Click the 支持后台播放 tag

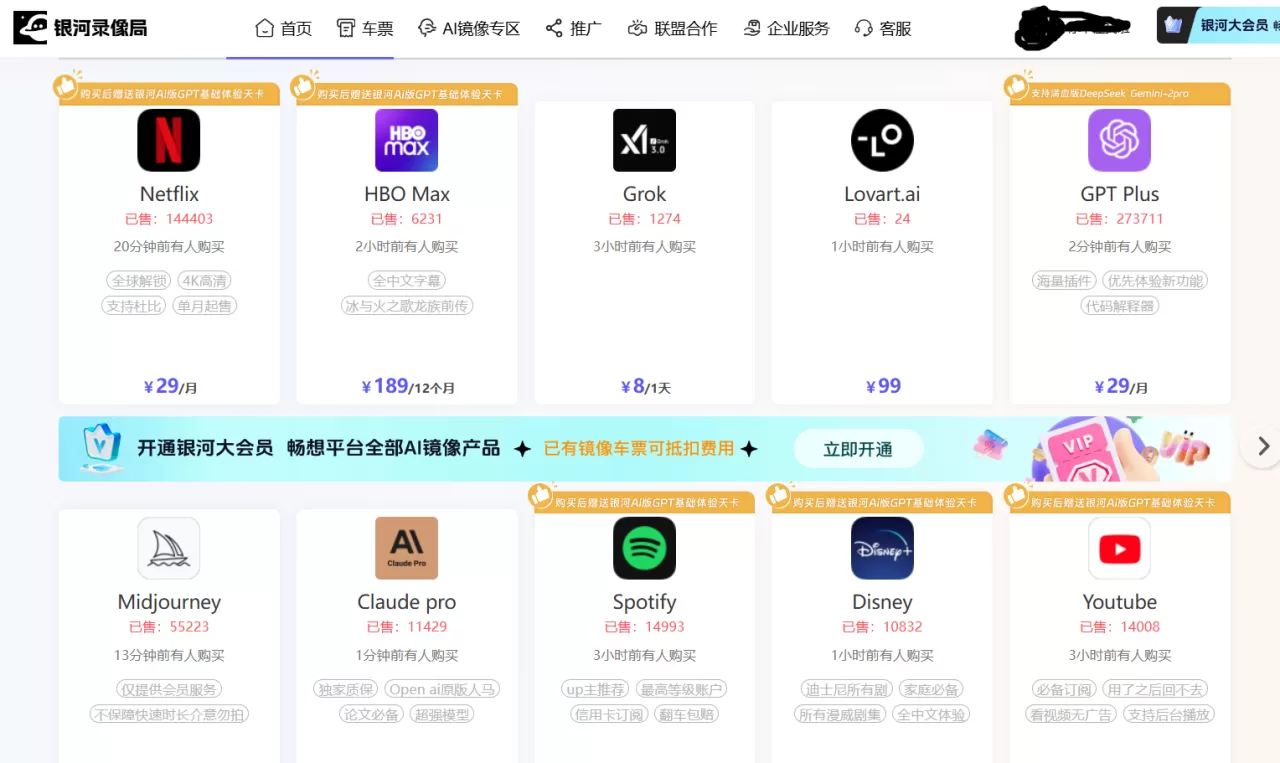tap(1169, 714)
